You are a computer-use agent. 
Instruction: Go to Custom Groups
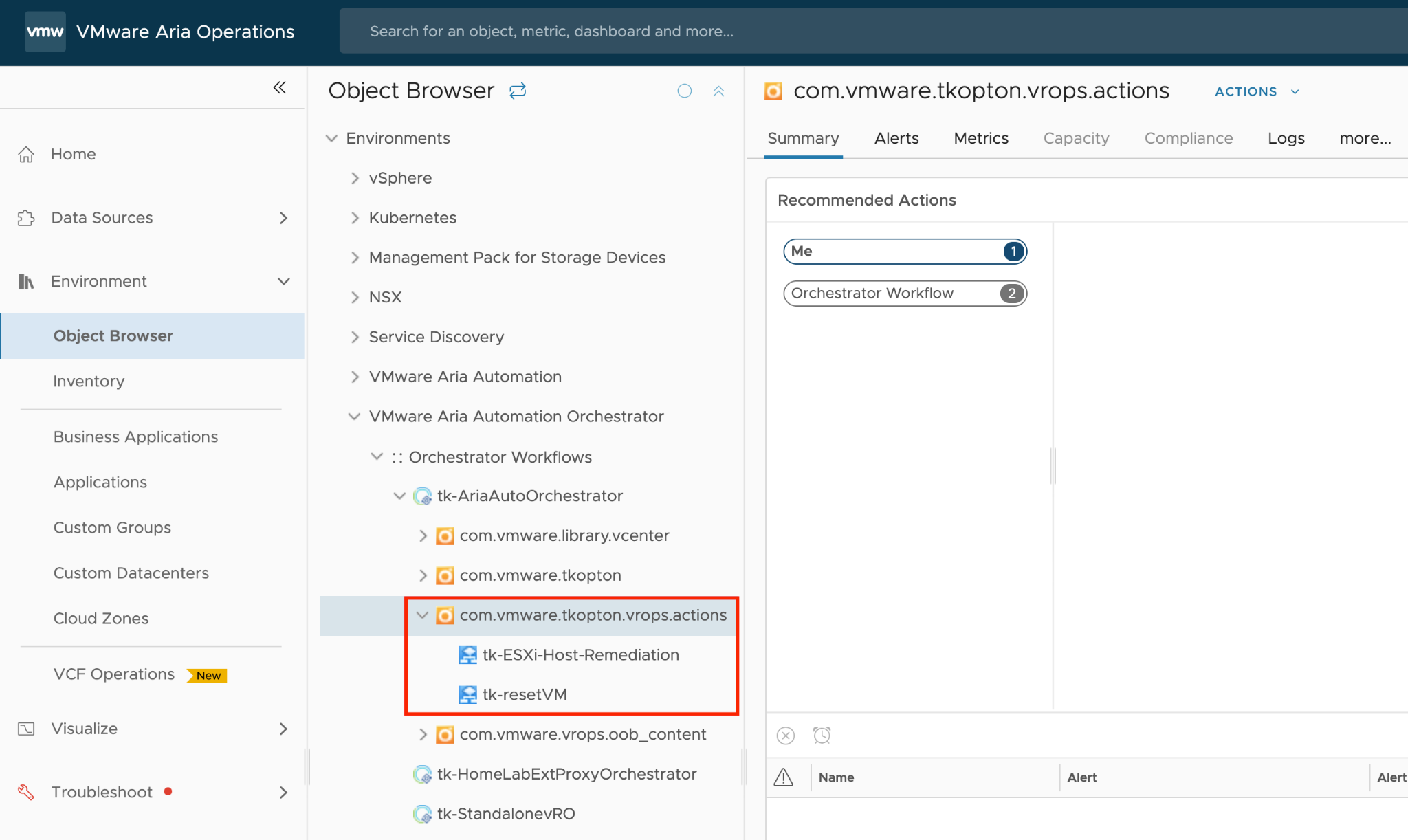[x=112, y=528]
